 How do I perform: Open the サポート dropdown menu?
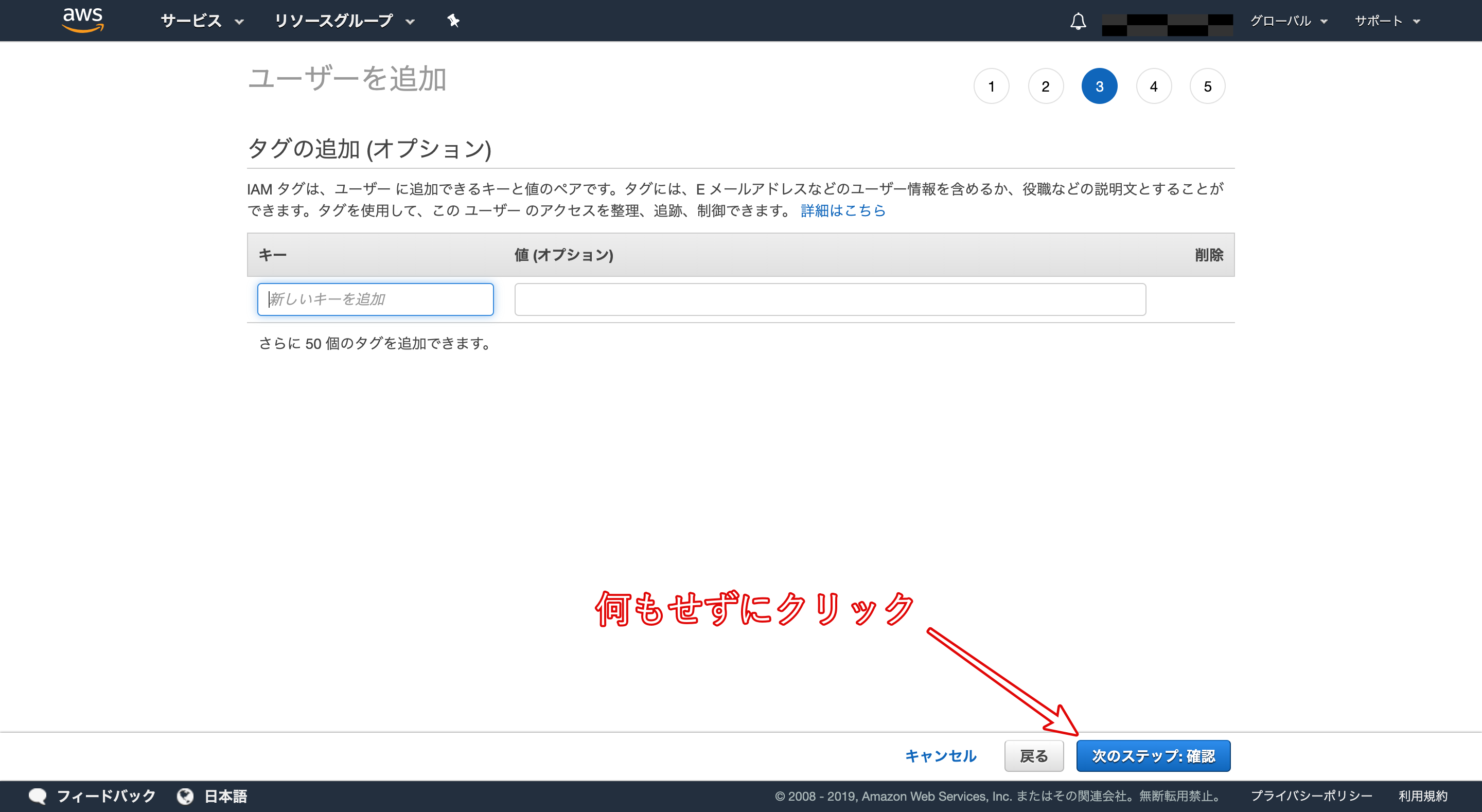pyautogui.click(x=1387, y=21)
